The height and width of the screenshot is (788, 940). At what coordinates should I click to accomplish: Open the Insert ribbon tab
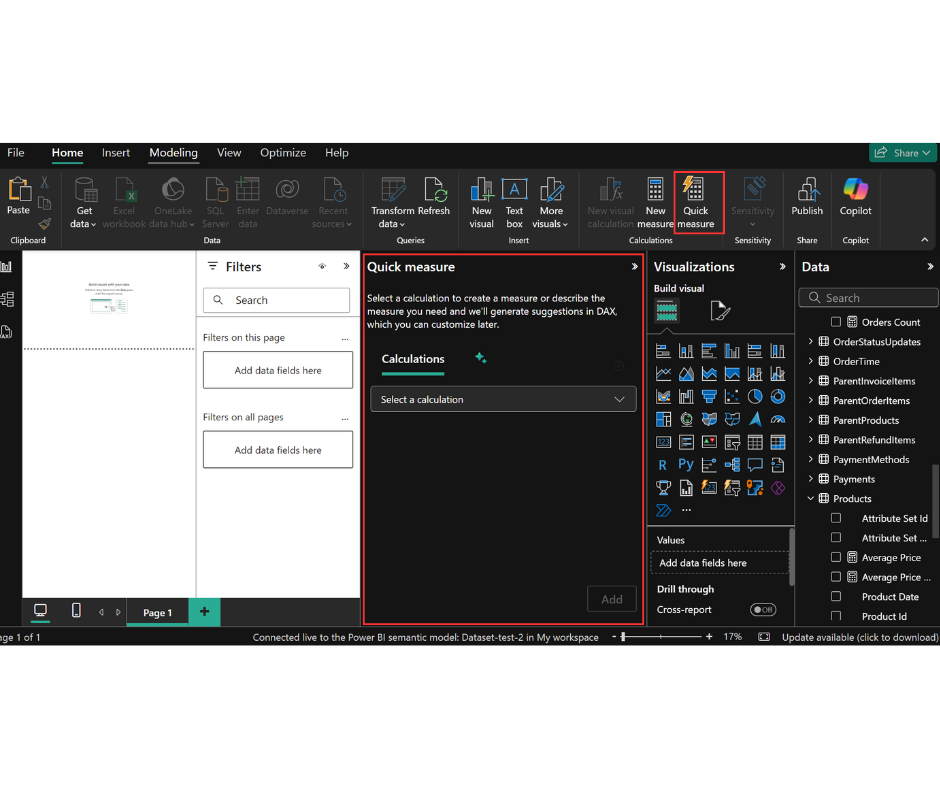coord(116,152)
